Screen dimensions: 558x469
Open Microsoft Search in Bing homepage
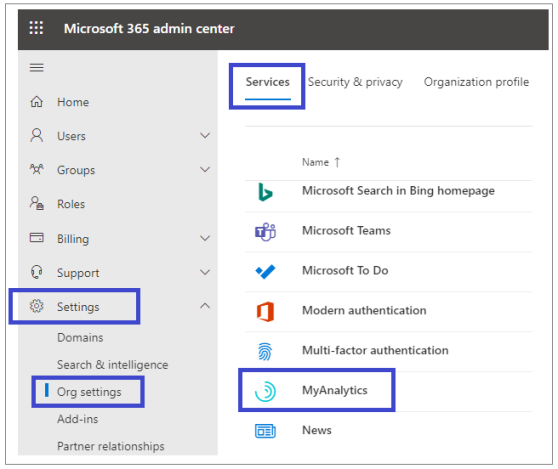[398, 191]
